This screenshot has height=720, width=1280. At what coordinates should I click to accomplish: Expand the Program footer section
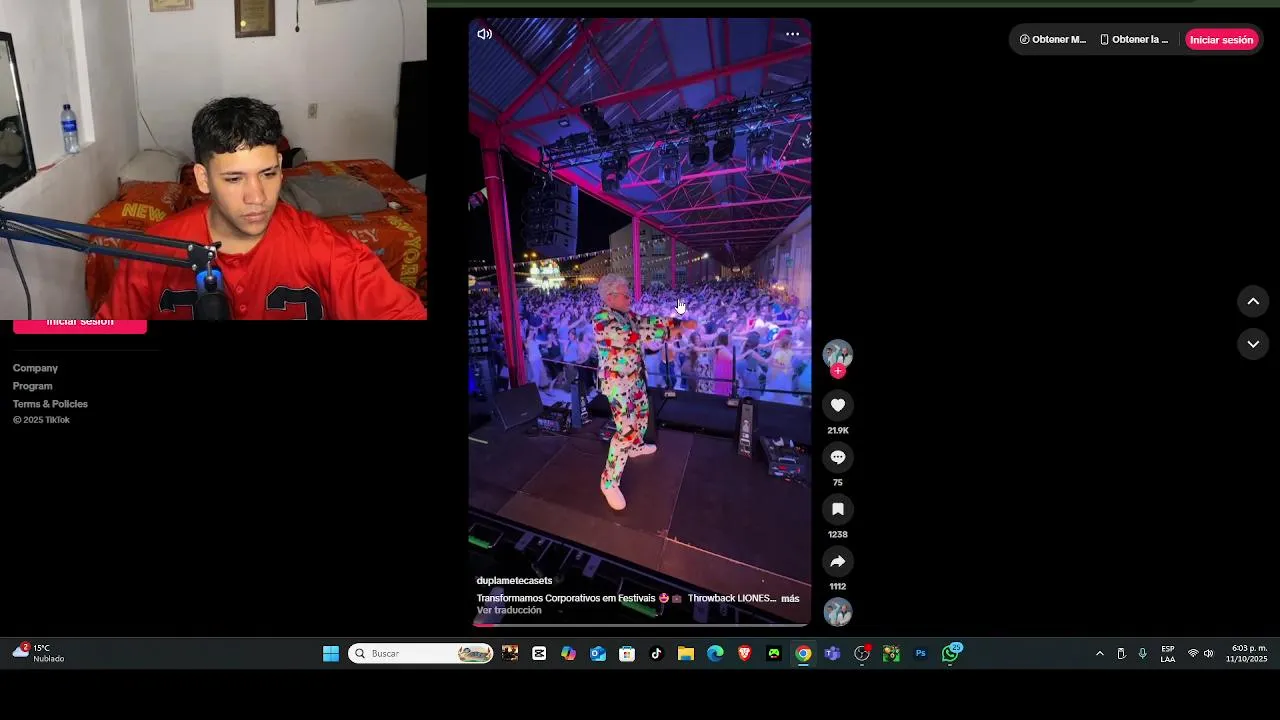point(32,386)
